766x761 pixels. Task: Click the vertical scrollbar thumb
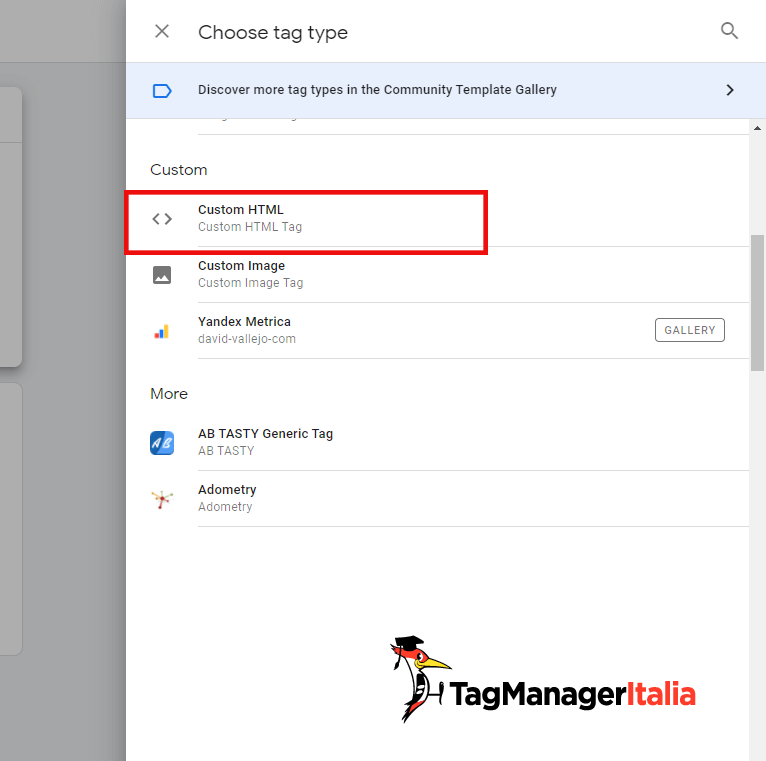(757, 303)
